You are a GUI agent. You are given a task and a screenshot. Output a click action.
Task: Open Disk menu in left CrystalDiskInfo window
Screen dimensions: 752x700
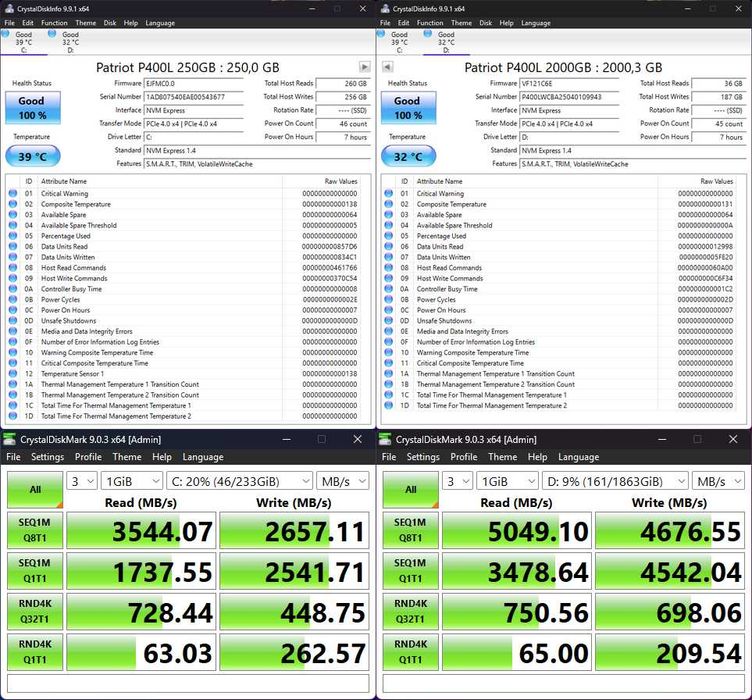[x=110, y=23]
